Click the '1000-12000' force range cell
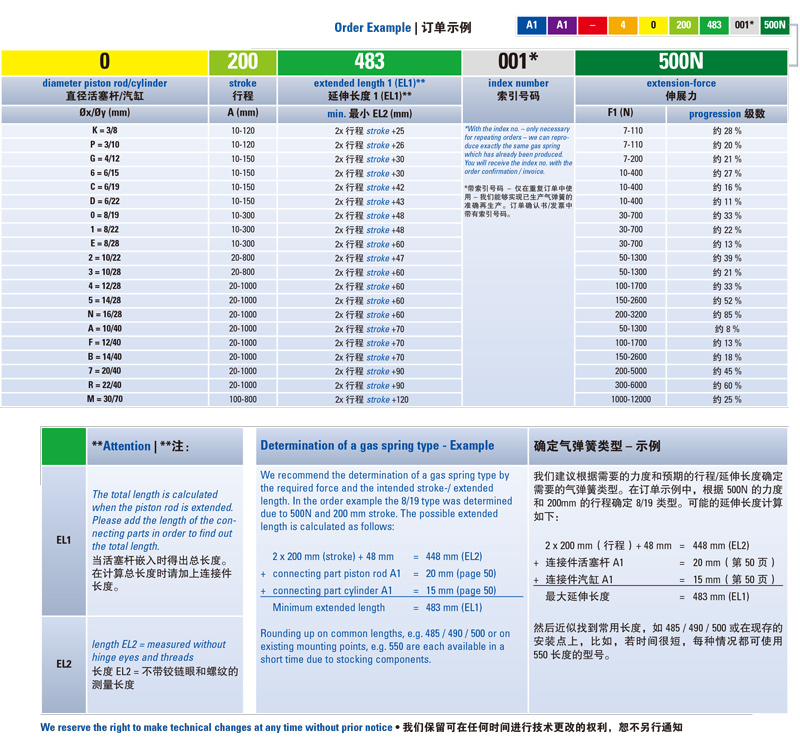The height and width of the screenshot is (741, 800). (620, 399)
